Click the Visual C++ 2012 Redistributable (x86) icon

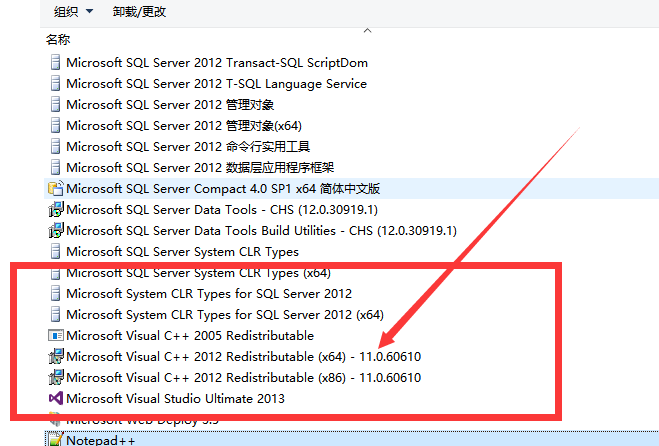pos(56,377)
